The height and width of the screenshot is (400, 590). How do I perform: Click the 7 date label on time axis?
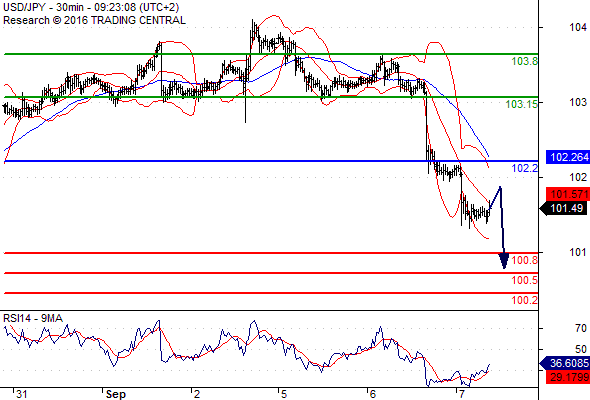pyautogui.click(x=462, y=394)
